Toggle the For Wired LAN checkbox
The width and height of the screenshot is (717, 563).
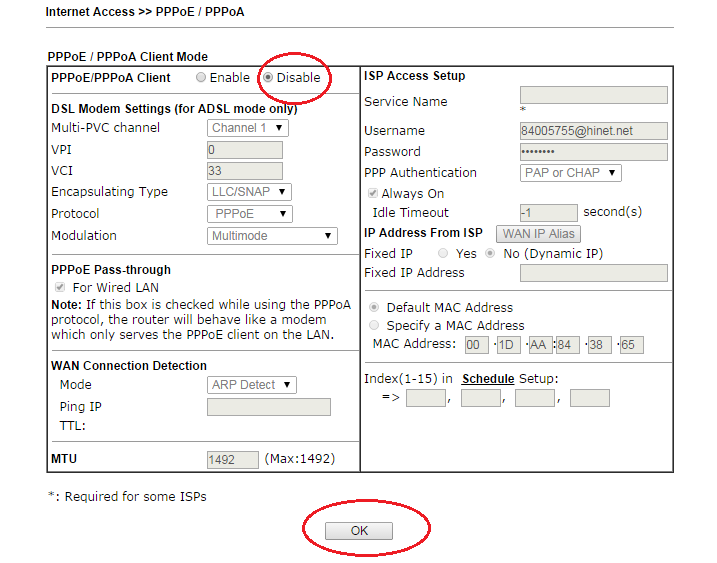(x=59, y=288)
